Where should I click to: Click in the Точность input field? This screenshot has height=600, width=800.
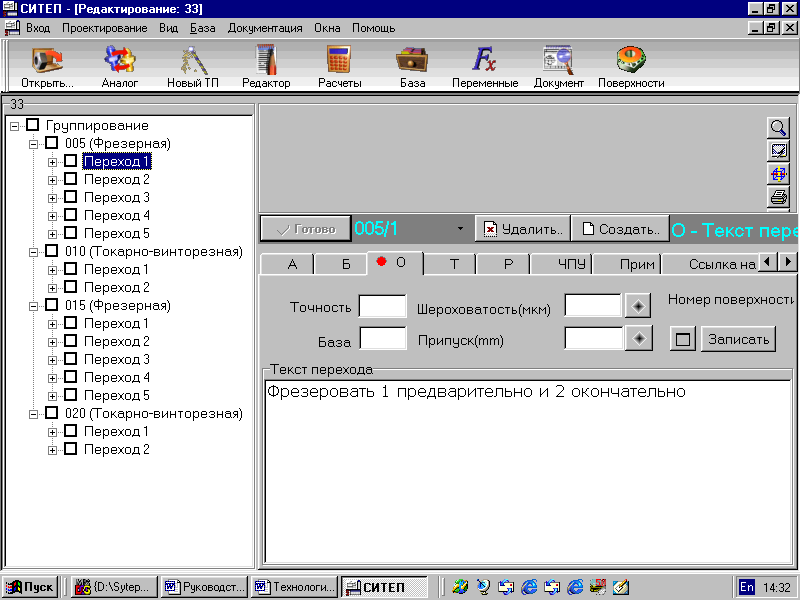coord(383,306)
